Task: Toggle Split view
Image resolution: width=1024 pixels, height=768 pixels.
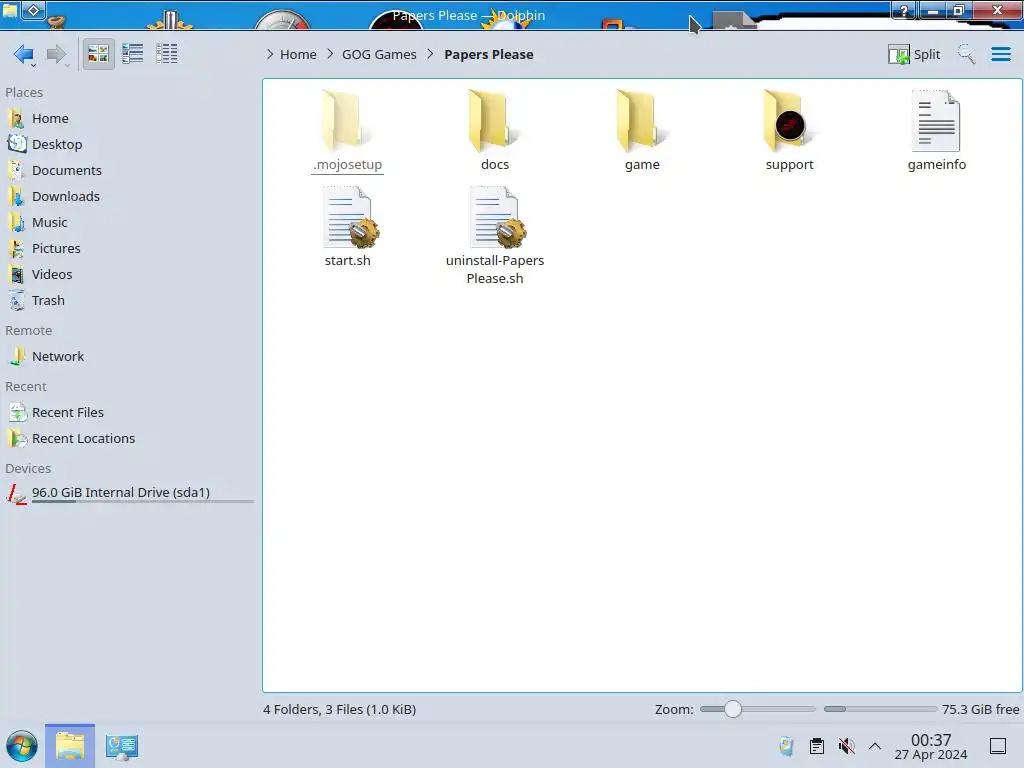Action: pos(914,54)
